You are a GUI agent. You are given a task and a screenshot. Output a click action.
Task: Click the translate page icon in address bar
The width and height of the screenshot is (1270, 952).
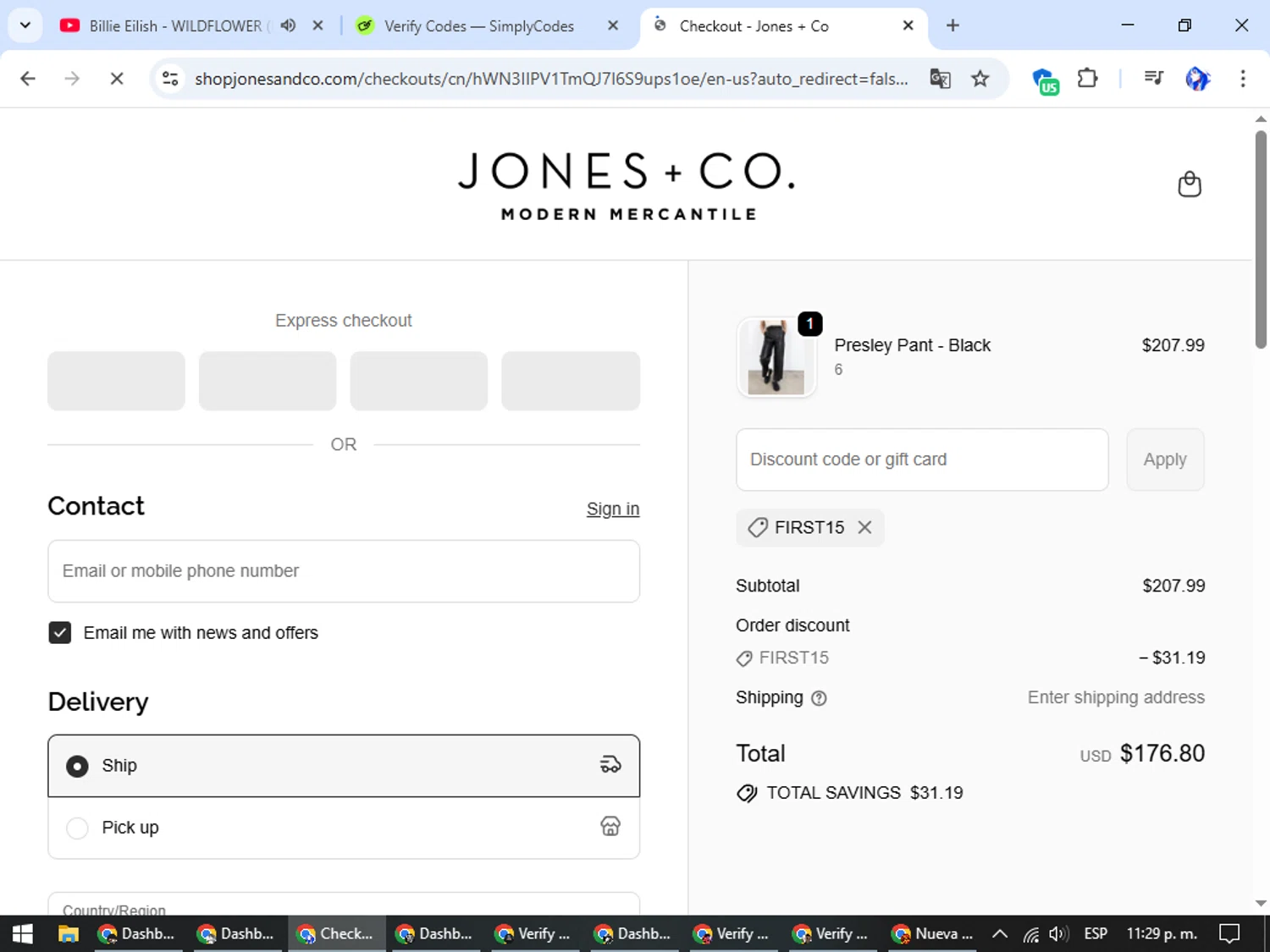[941, 79]
